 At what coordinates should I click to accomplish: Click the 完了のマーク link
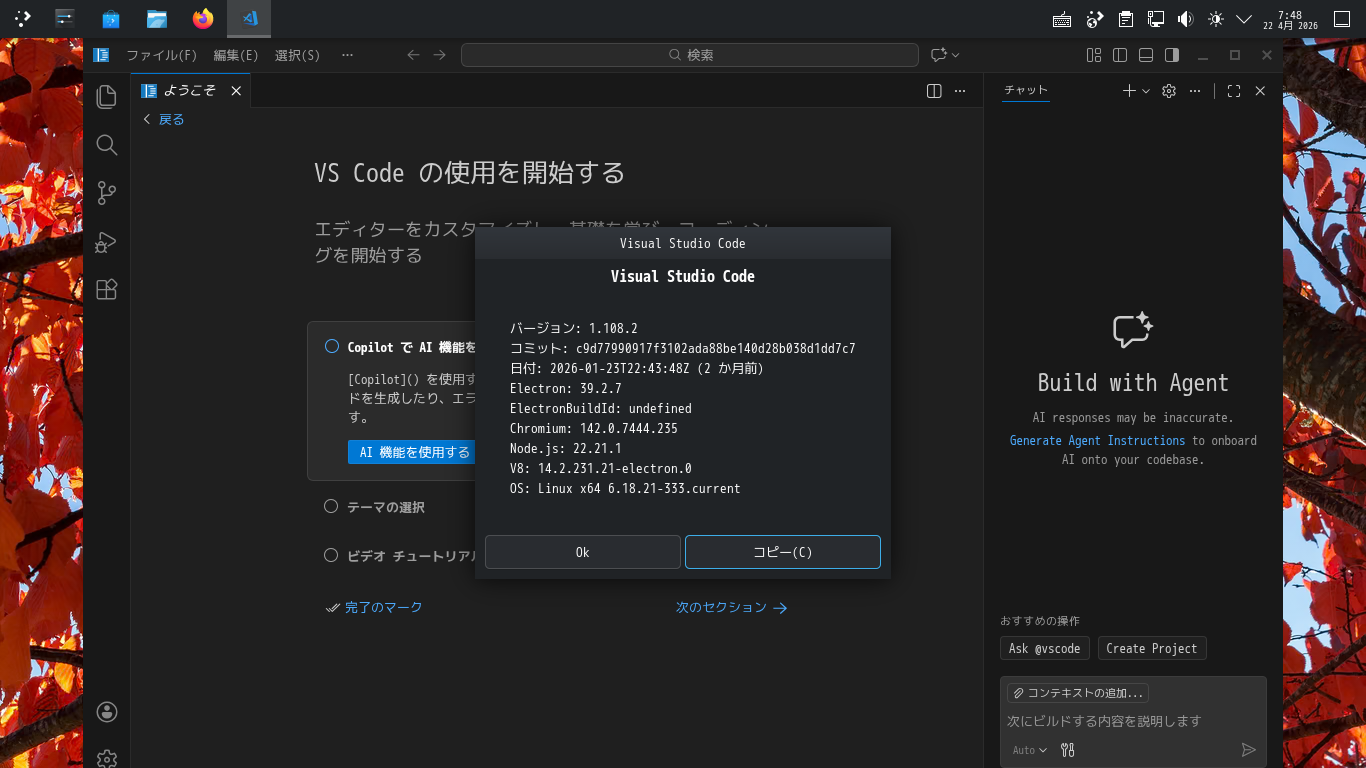(374, 607)
